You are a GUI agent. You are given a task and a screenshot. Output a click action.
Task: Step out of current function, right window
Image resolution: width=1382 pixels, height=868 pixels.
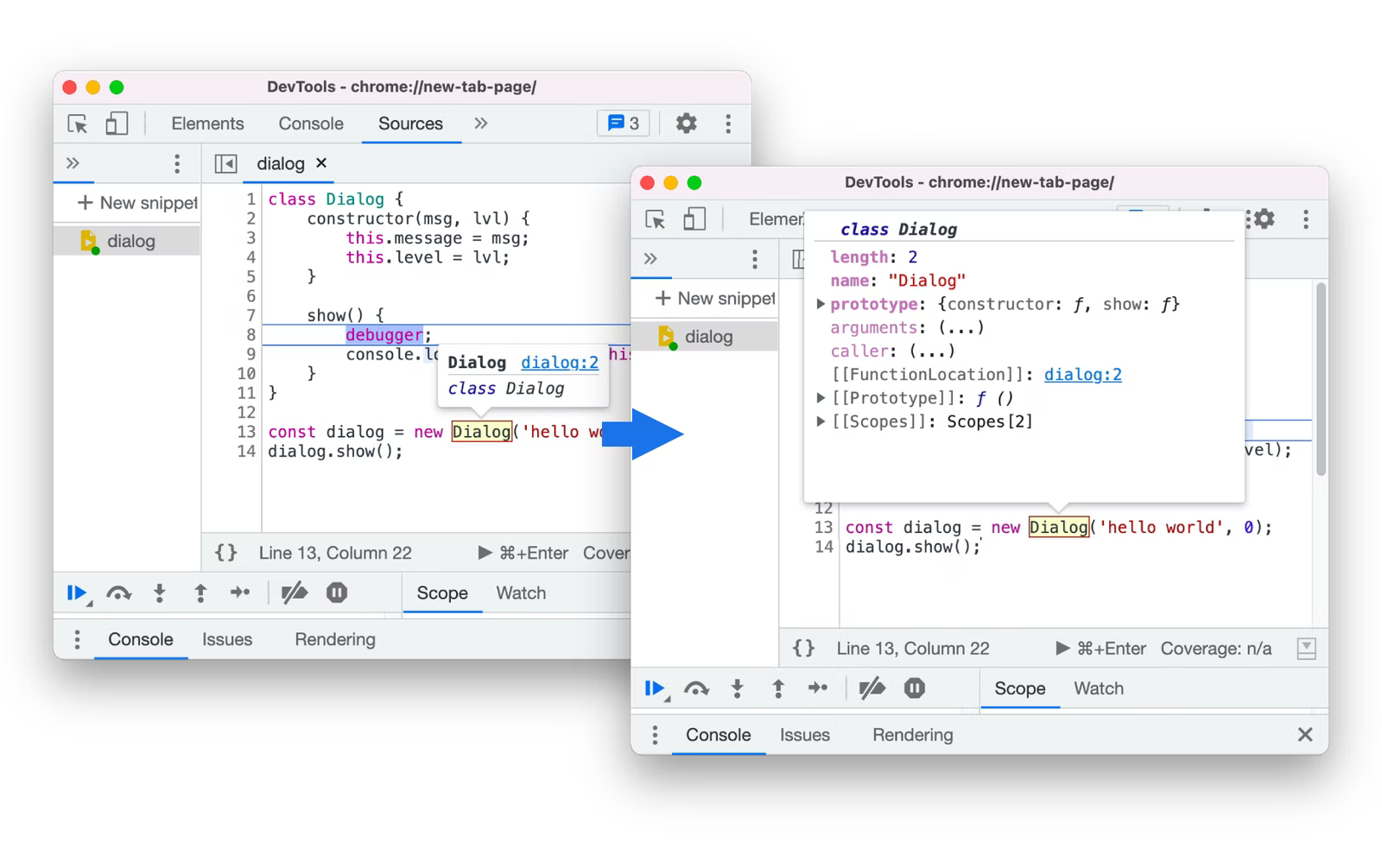778,689
